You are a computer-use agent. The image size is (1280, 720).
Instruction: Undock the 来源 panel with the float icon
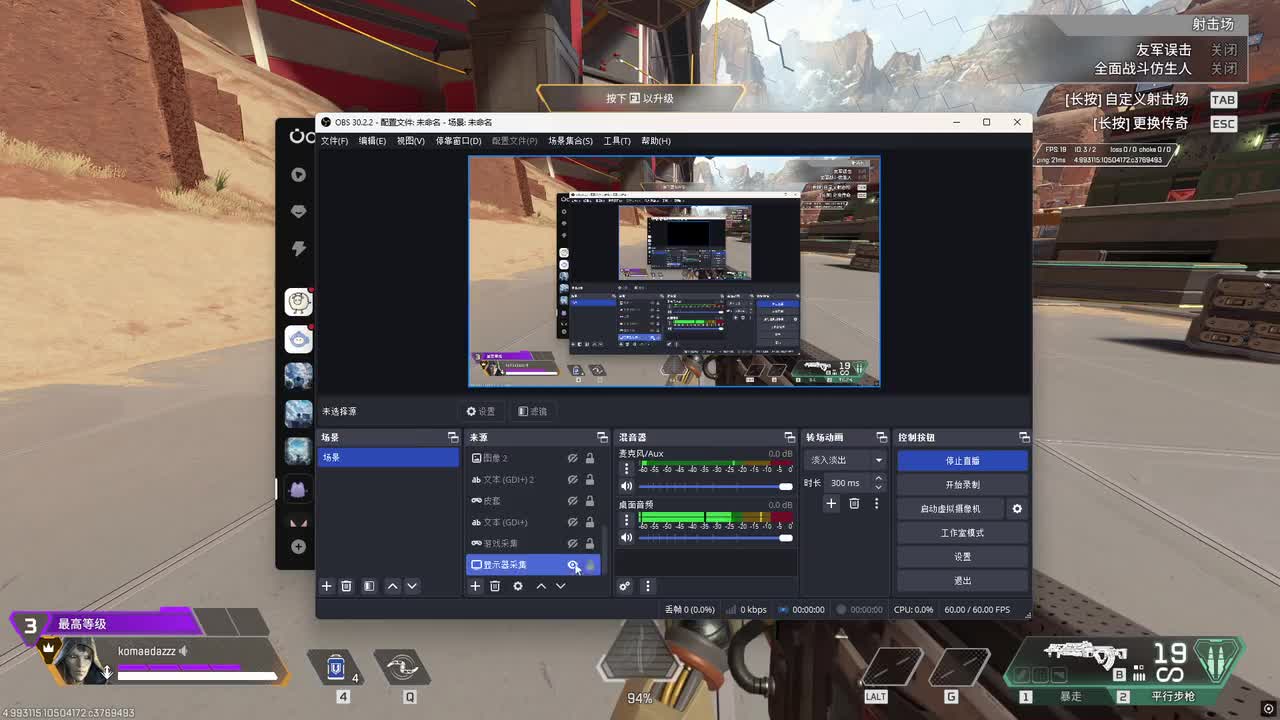coord(602,438)
